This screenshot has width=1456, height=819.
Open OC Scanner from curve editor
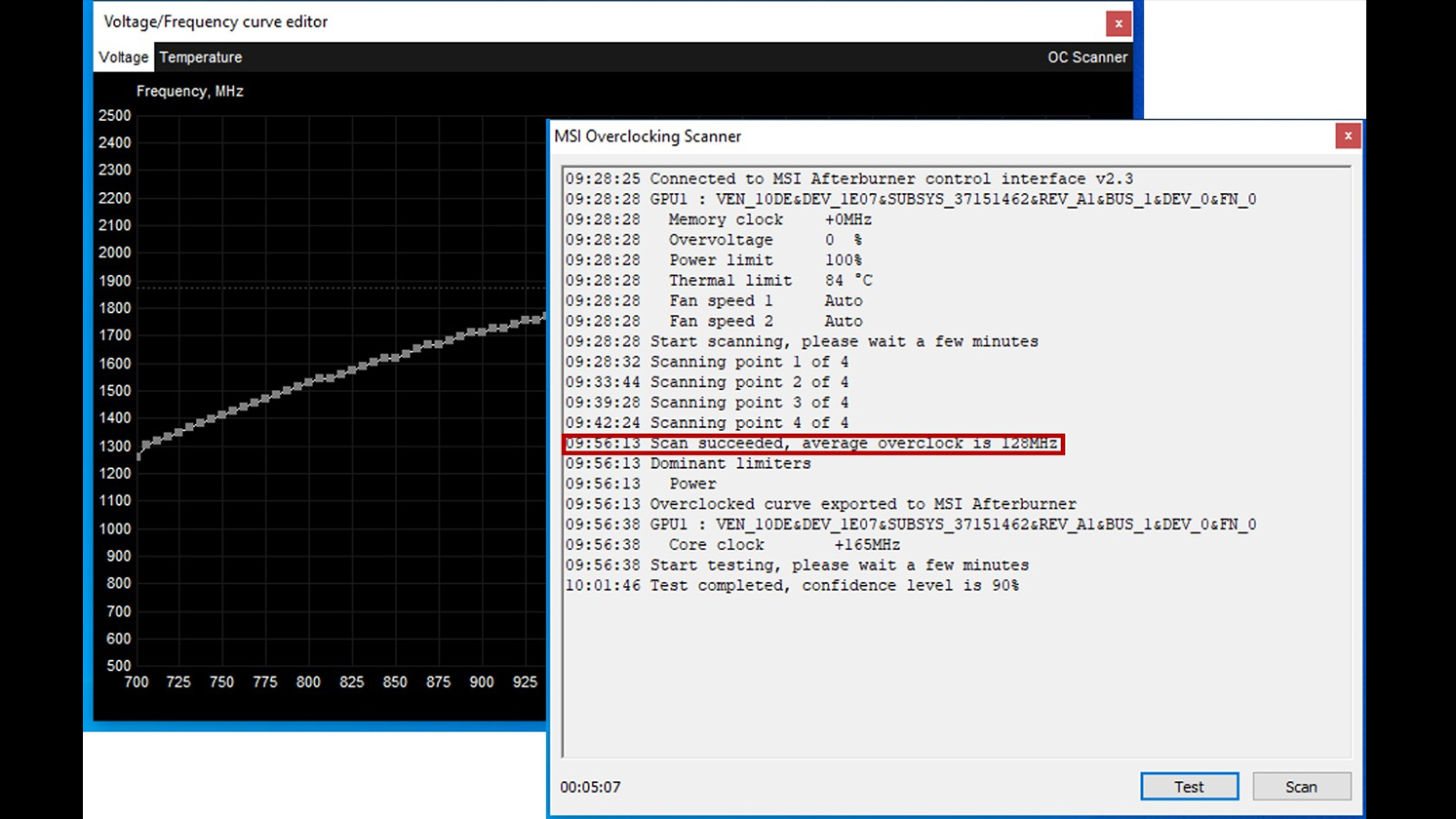pos(1086,58)
